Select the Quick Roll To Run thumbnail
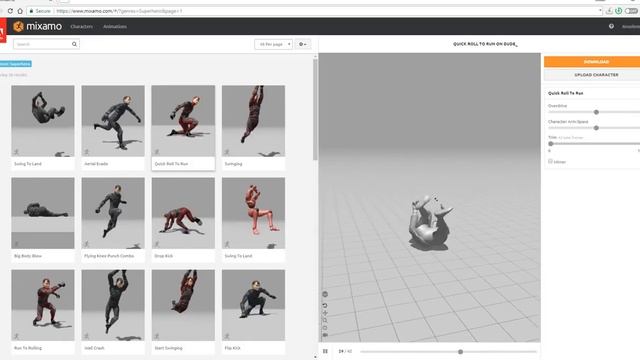Screen dimensions: 640x360 pyautogui.click(x=183, y=121)
